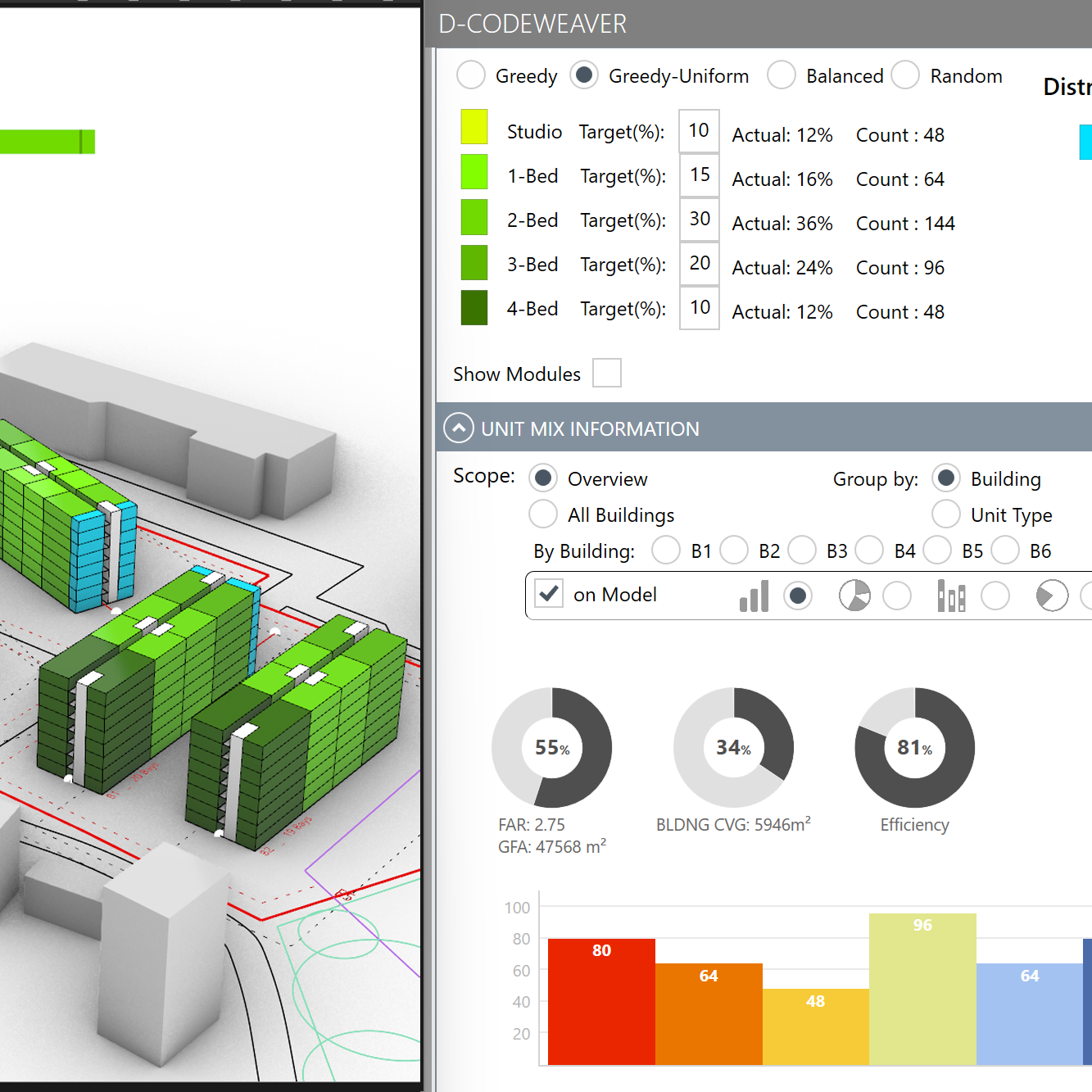Enable the Show Modules checkbox
The width and height of the screenshot is (1092, 1092).
(x=607, y=374)
